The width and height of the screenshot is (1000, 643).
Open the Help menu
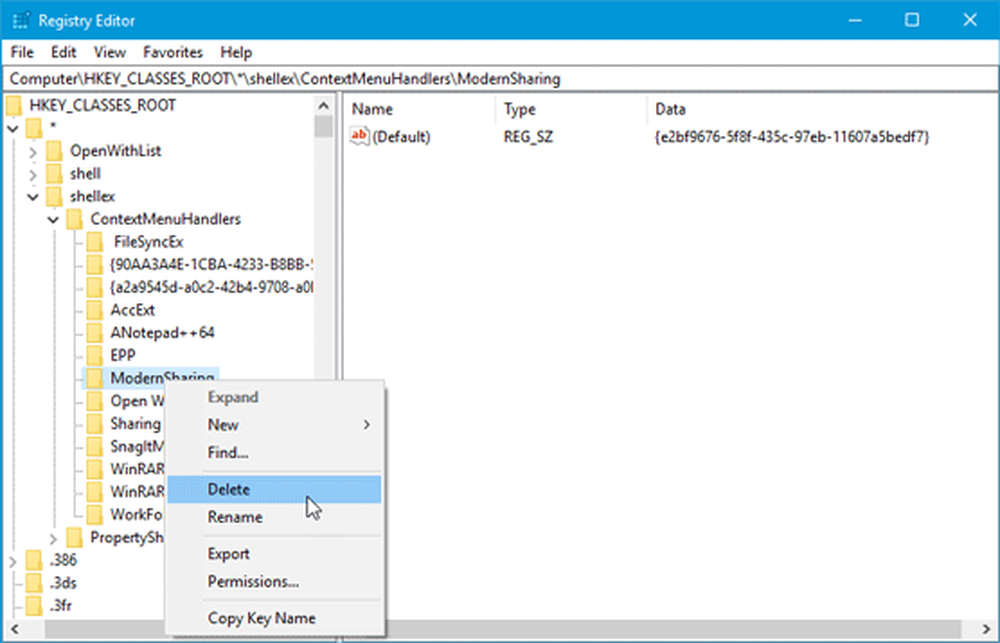(x=236, y=52)
